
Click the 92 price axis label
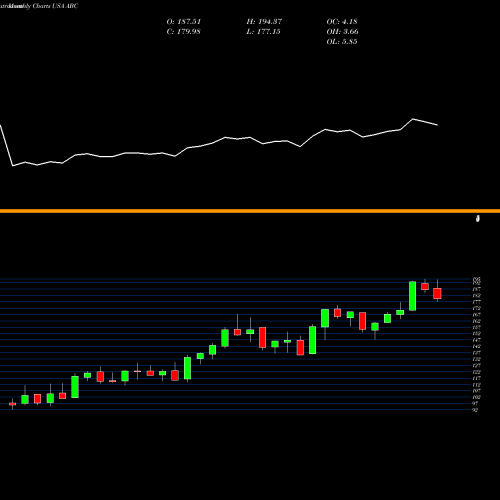475,410
